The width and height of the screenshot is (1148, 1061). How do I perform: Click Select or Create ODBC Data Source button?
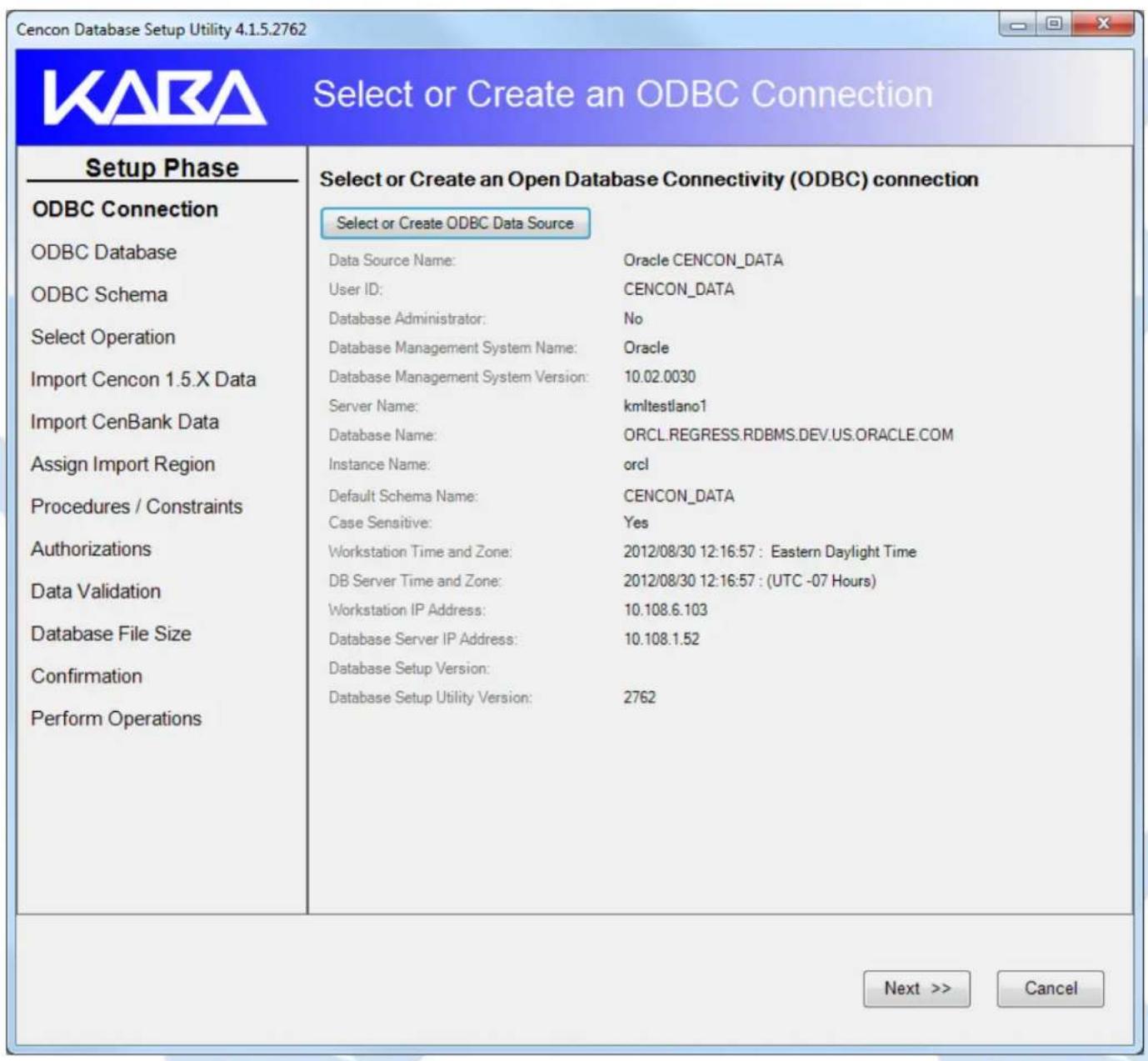[x=455, y=223]
